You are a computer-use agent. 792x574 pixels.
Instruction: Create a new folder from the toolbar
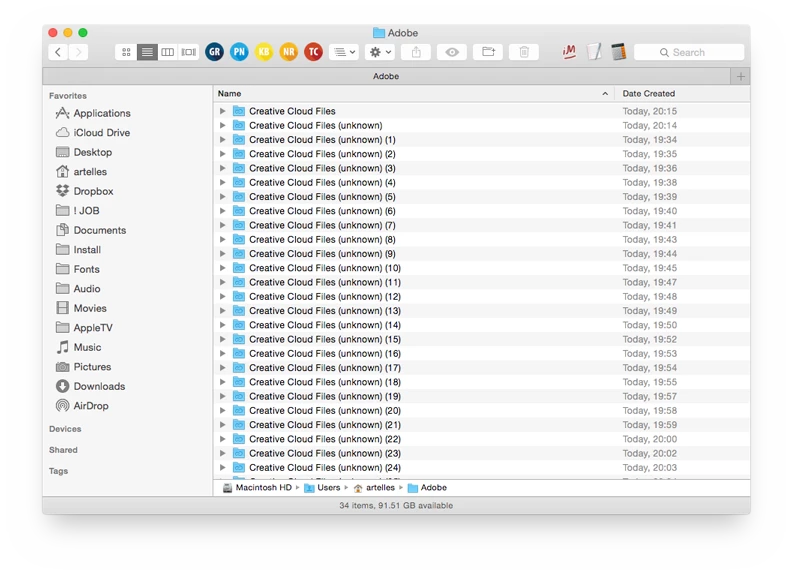pyautogui.click(x=488, y=52)
